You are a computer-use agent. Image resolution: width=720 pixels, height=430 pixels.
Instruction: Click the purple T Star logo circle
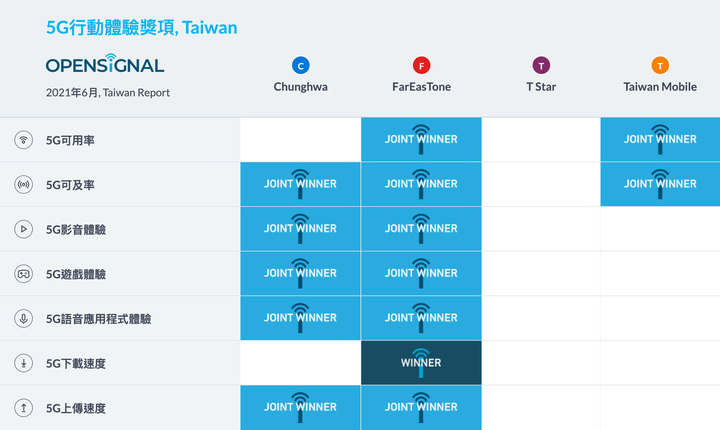pyautogui.click(x=541, y=65)
